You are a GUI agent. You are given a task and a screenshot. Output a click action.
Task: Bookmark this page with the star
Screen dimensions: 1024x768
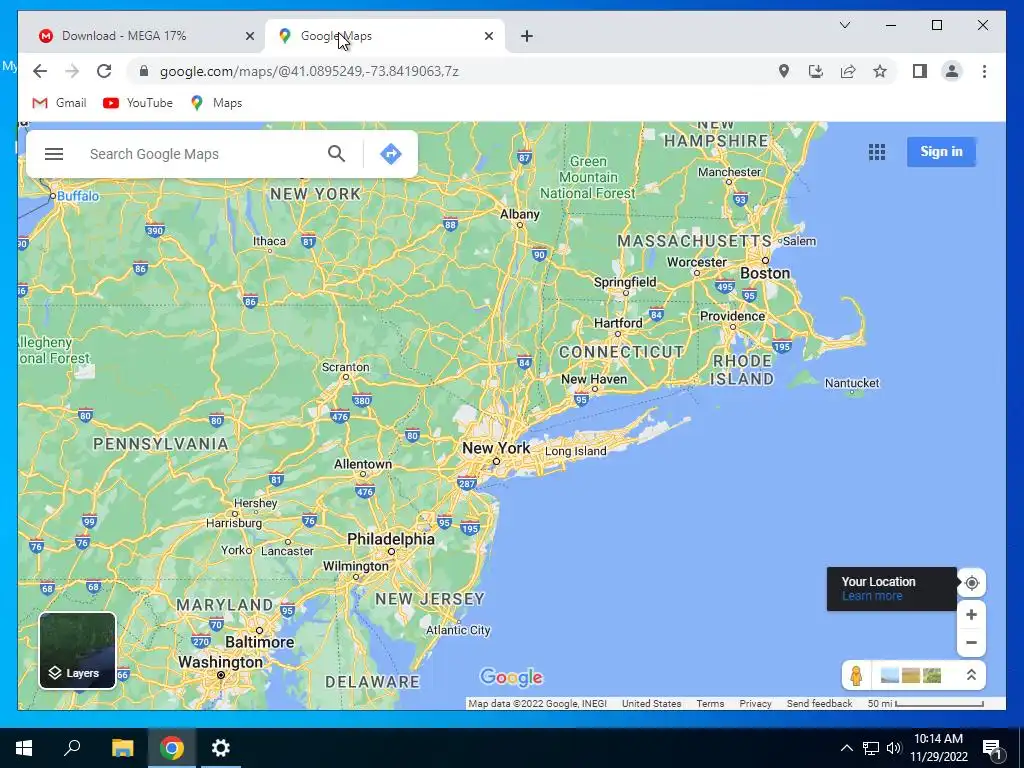(880, 71)
